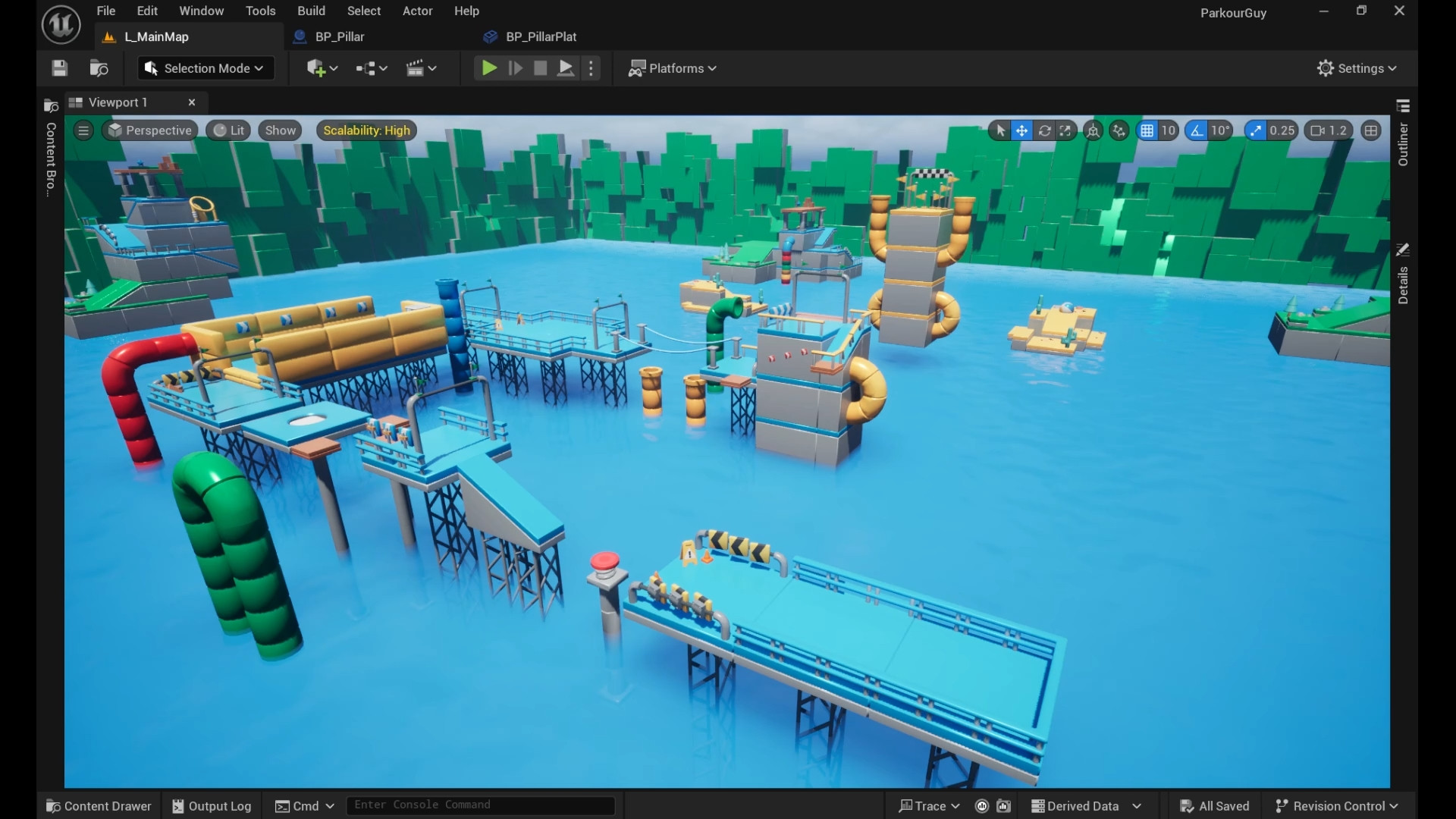Open the quick add actor dropdown
This screenshot has width=1456, height=819.
coord(322,68)
